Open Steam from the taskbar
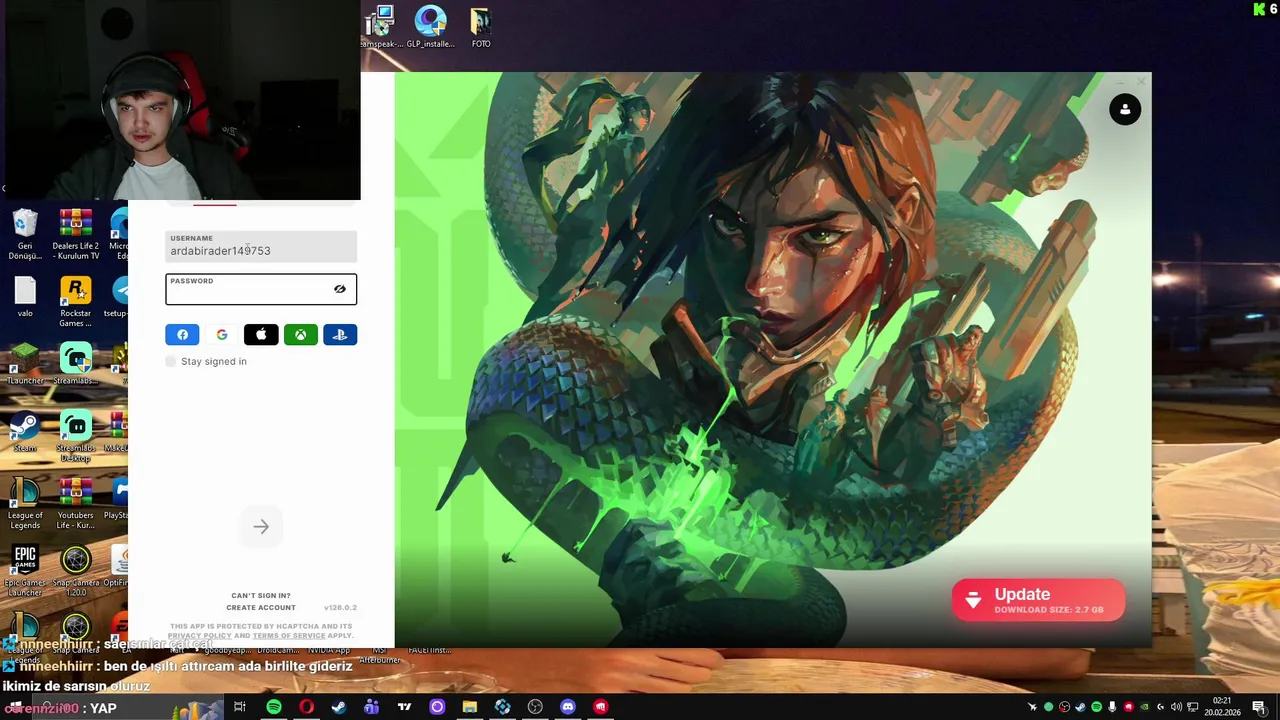This screenshot has height=720, width=1280. (339, 707)
